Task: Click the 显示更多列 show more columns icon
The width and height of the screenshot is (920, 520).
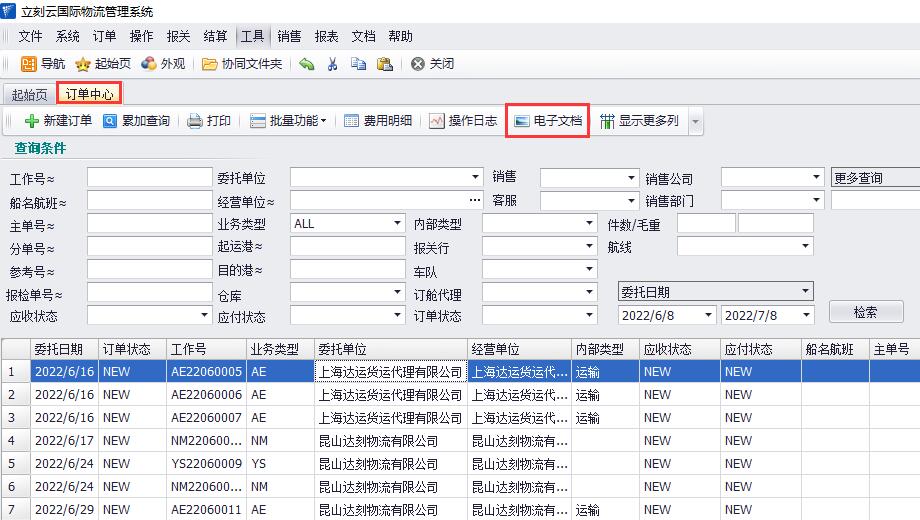Action: tap(607, 121)
